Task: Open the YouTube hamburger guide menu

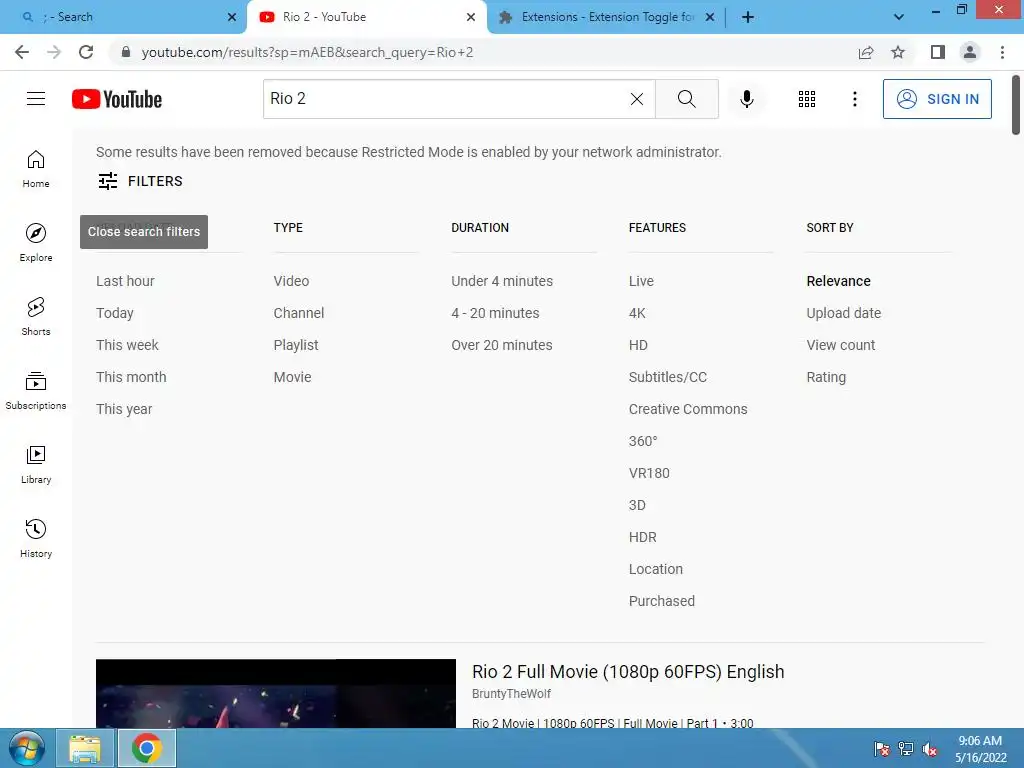Action: [x=36, y=99]
